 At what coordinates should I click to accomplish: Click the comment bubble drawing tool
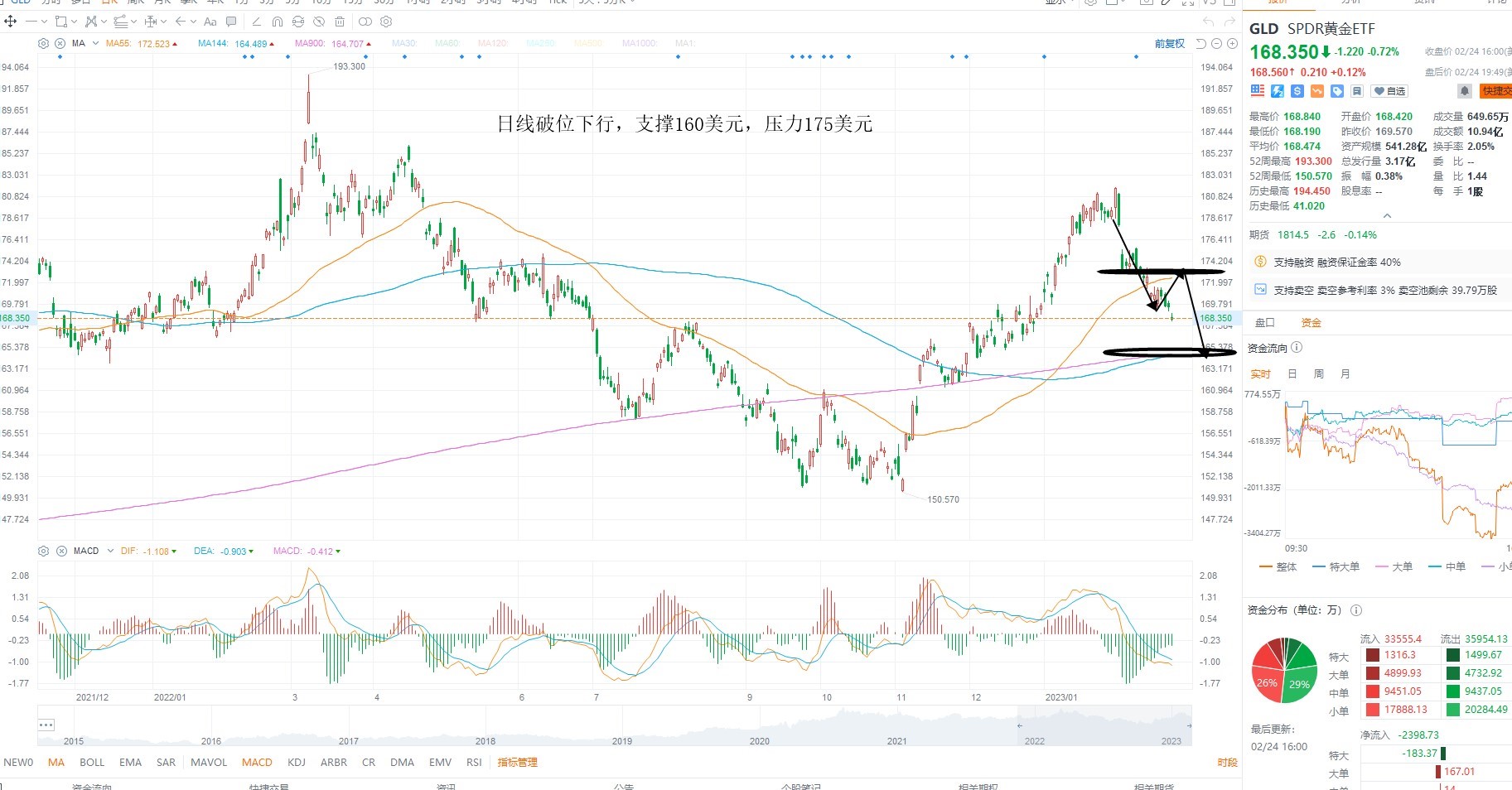(231, 22)
